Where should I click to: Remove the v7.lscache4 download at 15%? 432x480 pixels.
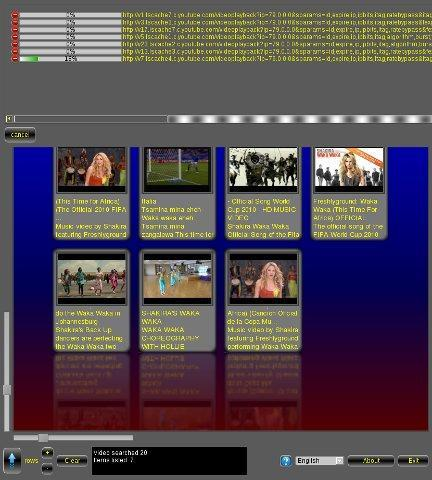click(15, 59)
